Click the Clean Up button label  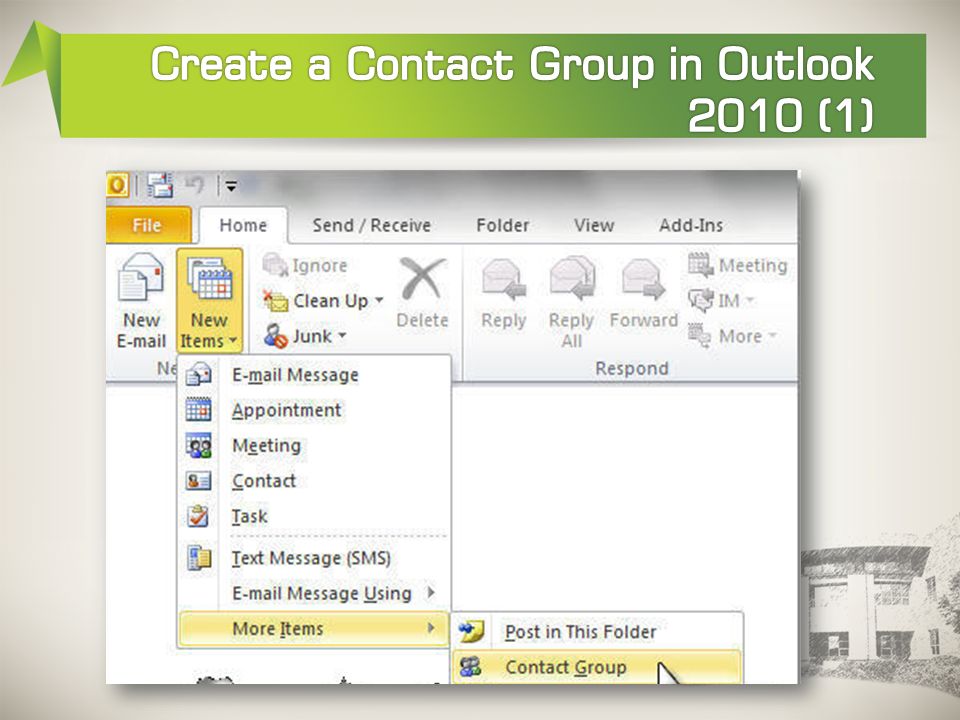(331, 301)
